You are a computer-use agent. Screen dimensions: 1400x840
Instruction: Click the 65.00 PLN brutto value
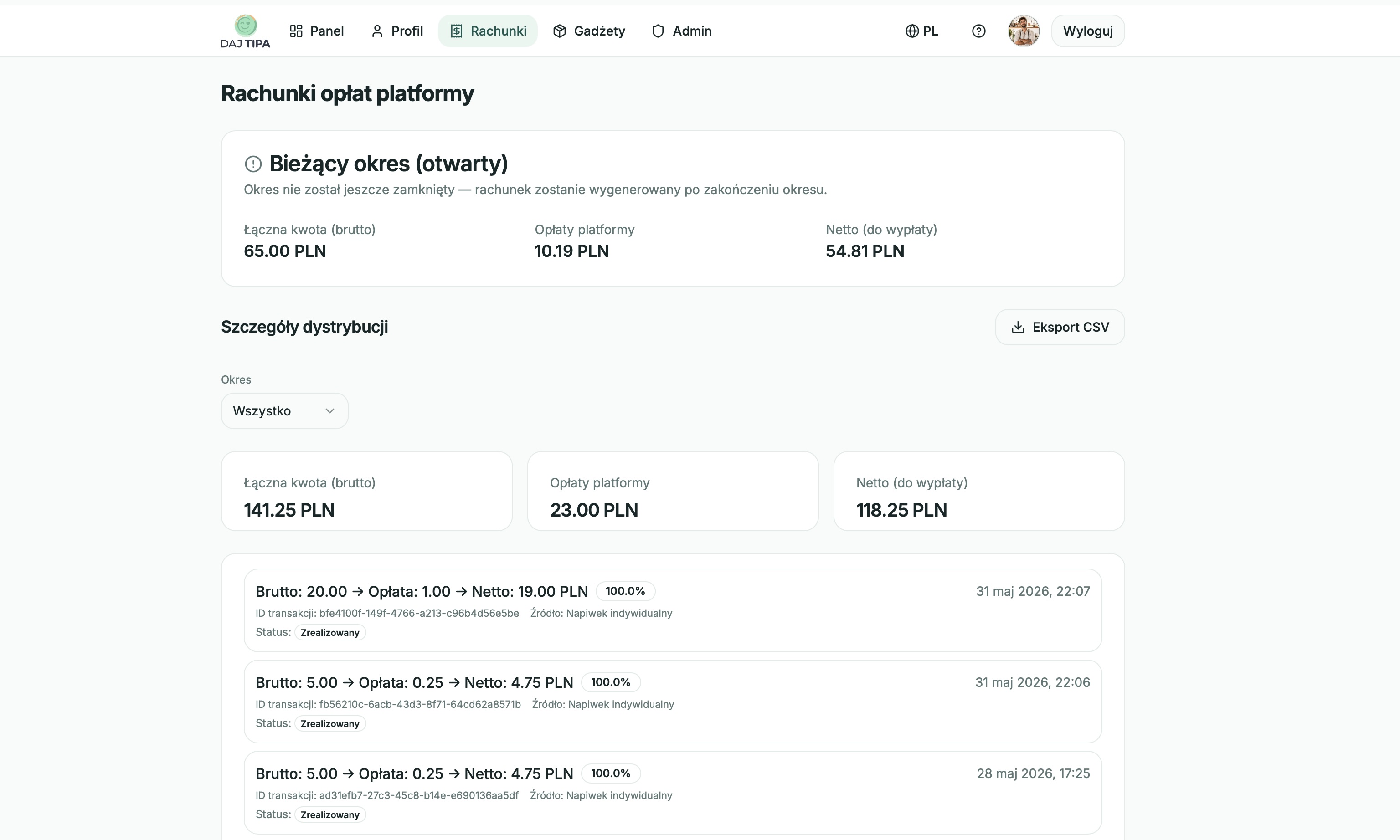(285, 251)
